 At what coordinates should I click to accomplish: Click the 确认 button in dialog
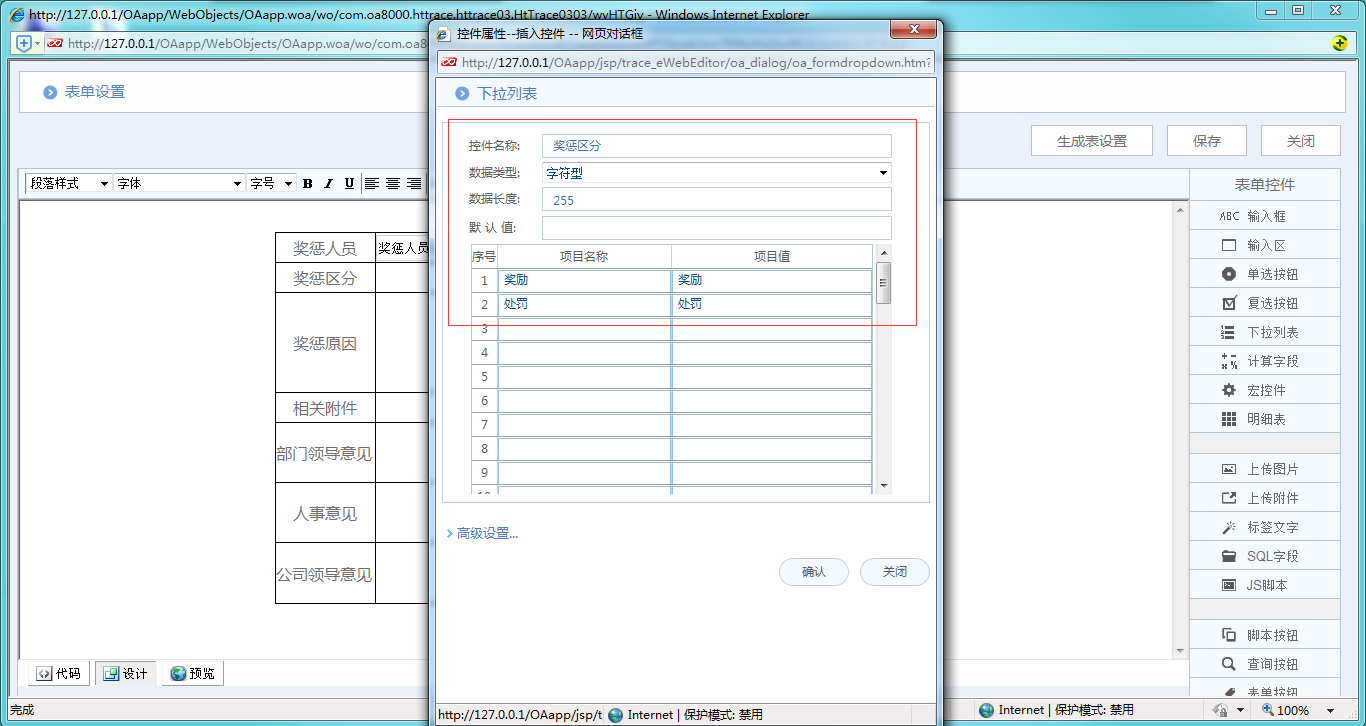click(x=813, y=572)
